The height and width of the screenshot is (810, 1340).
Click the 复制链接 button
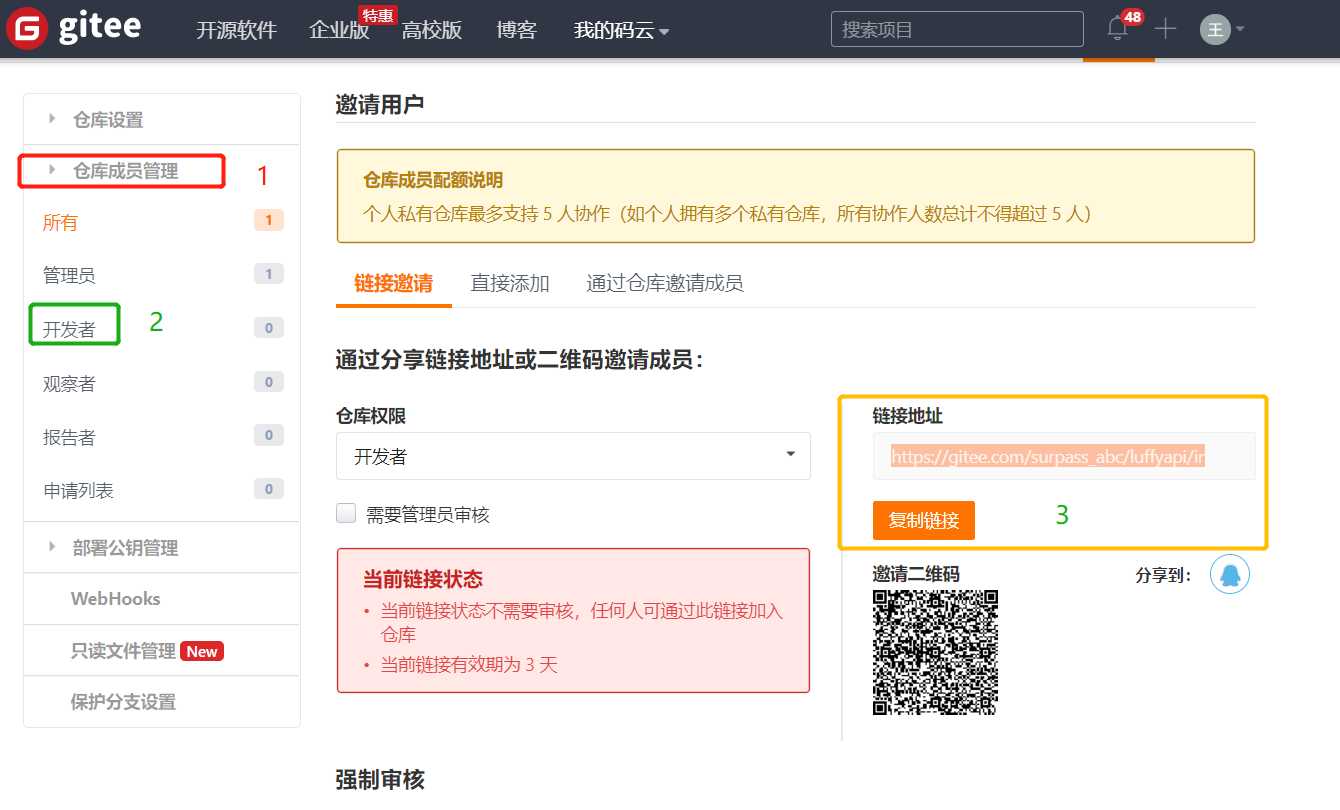click(x=924, y=520)
